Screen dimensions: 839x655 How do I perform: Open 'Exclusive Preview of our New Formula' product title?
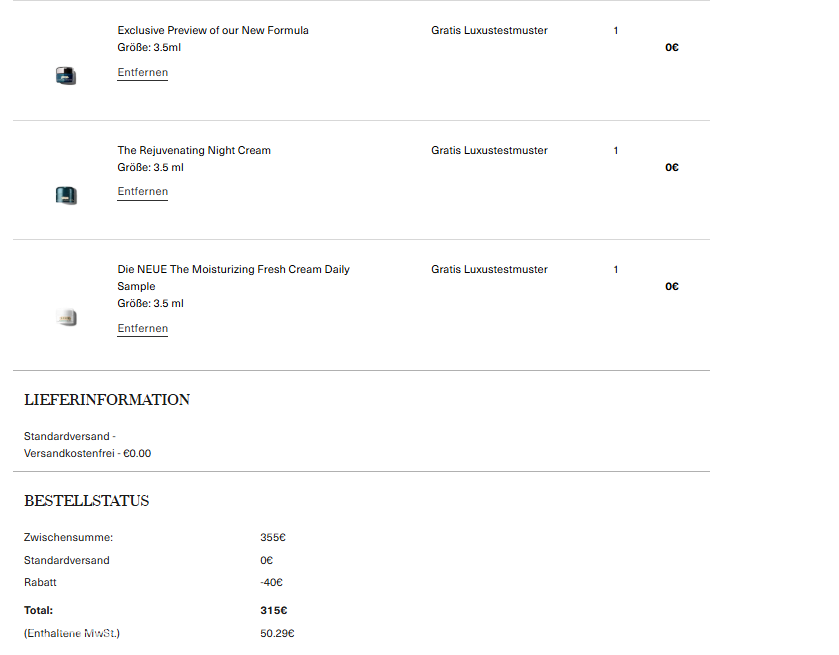[x=213, y=31]
